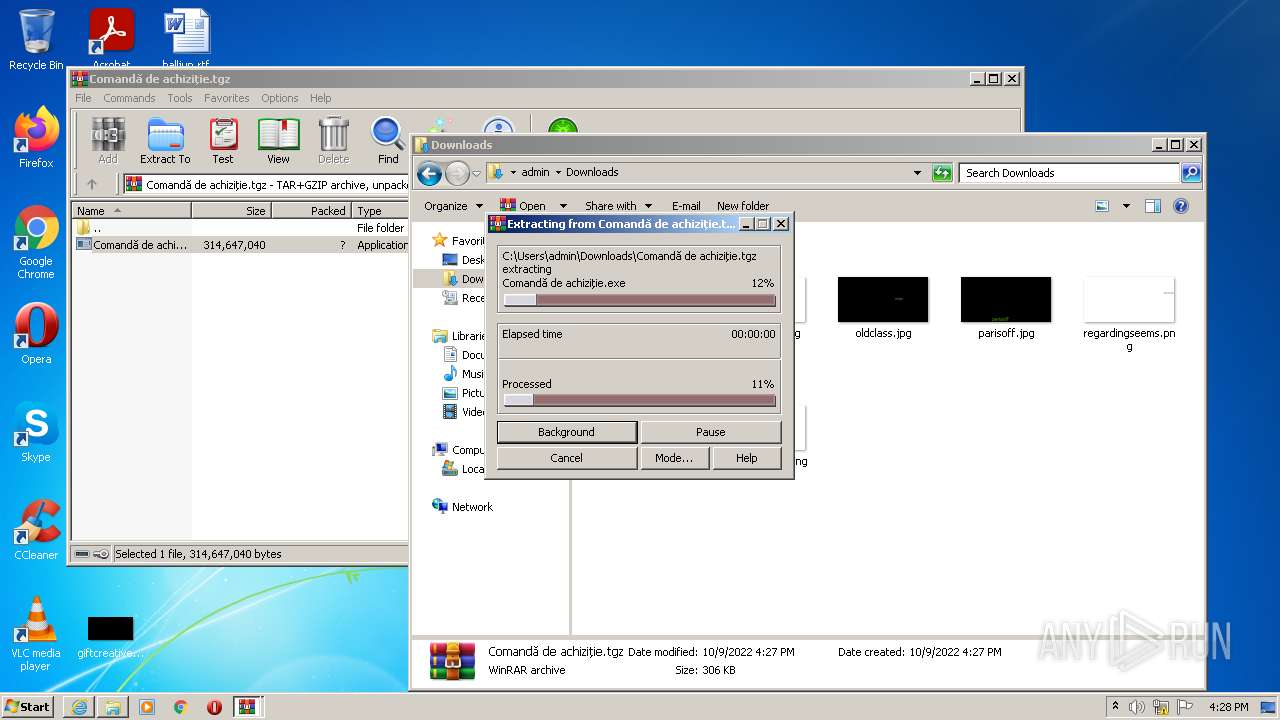This screenshot has height=720, width=1280.
Task: Click Help button in extraction dialog
Action: [x=746, y=458]
